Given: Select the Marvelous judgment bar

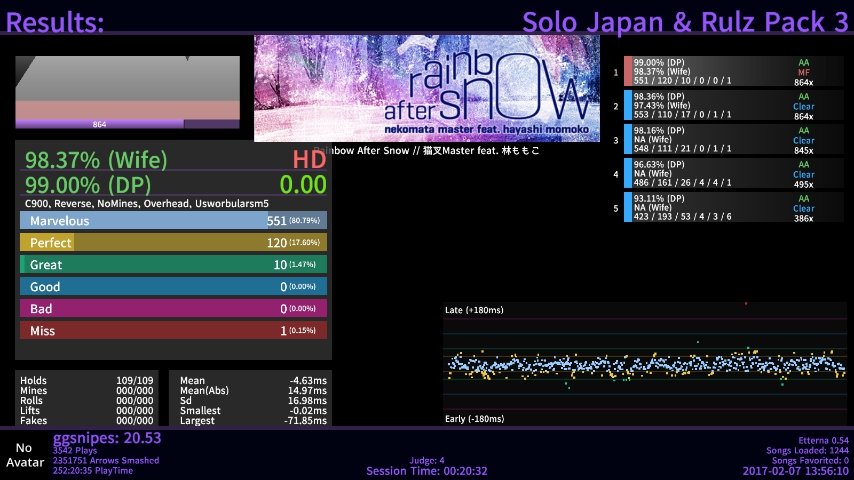Looking at the screenshot, I should pyautogui.click(x=173, y=220).
